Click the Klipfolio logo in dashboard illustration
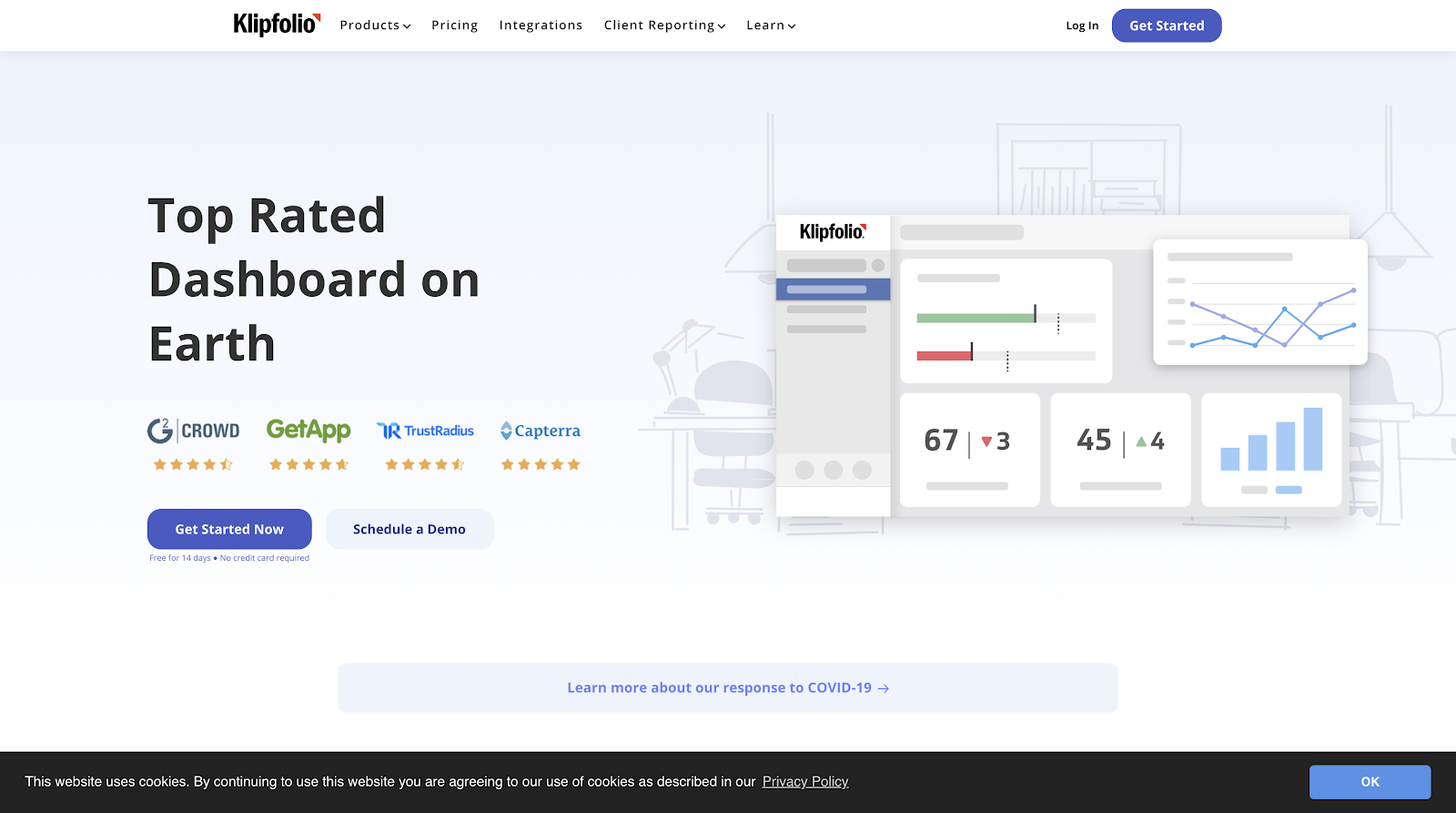 (x=833, y=231)
